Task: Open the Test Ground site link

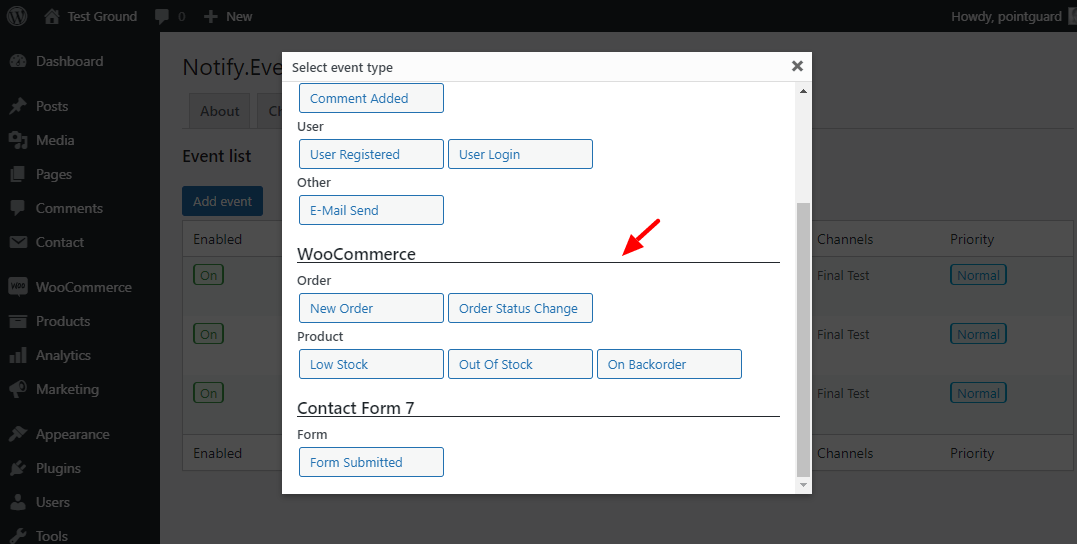Action: point(102,16)
